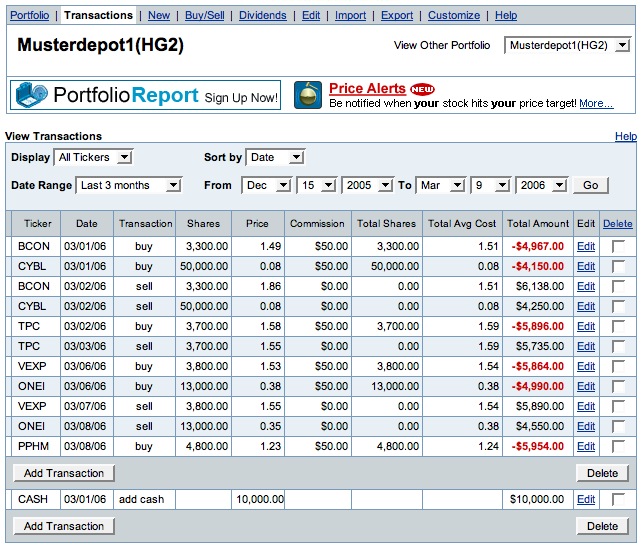Image resolution: width=642 pixels, height=548 pixels.
Task: Open the Sort by Date dropdown
Action: click(x=275, y=157)
